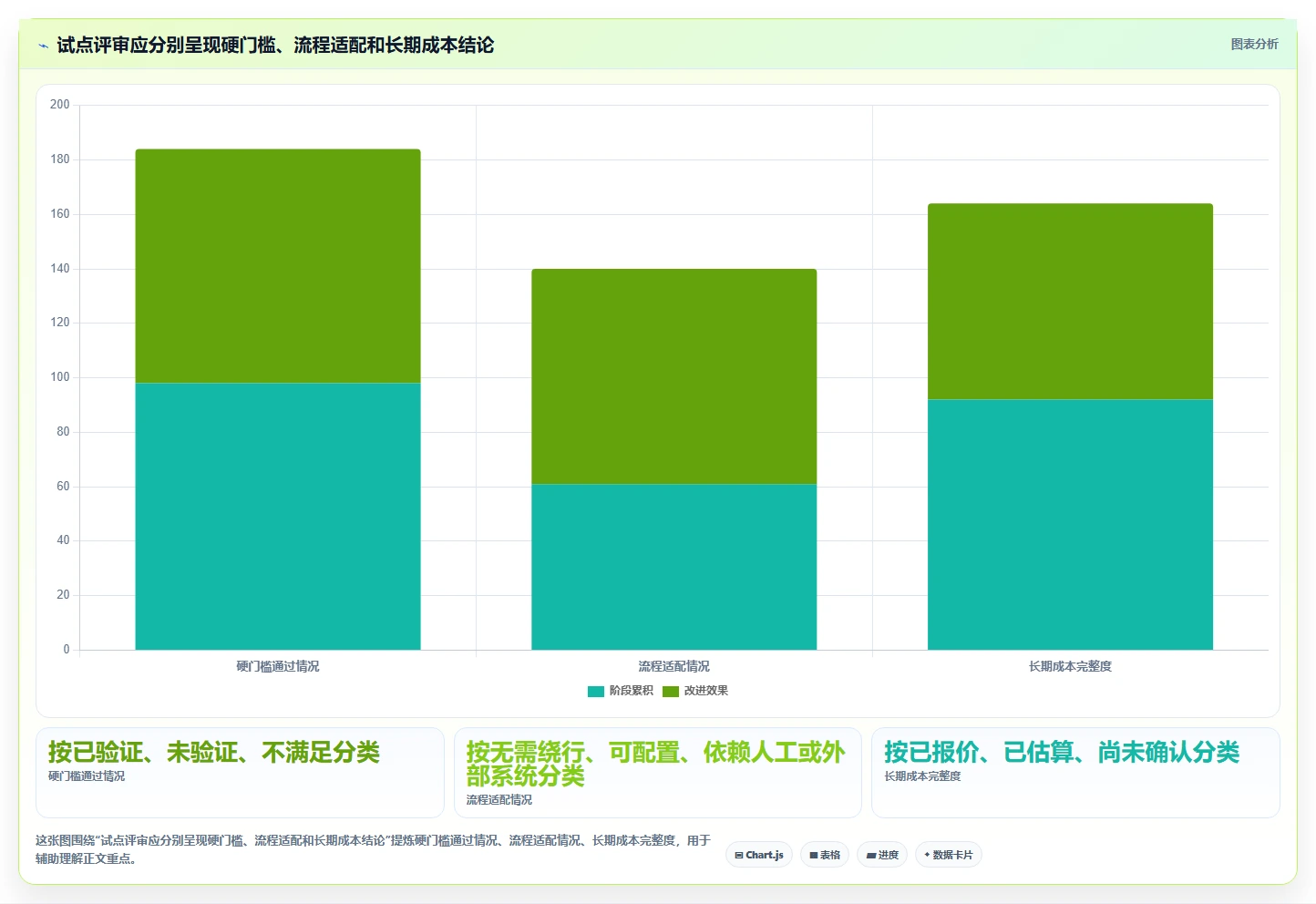The height and width of the screenshot is (904, 1316).
Task: Open the 按无需绕行、可配置 card
Action: (x=657, y=773)
